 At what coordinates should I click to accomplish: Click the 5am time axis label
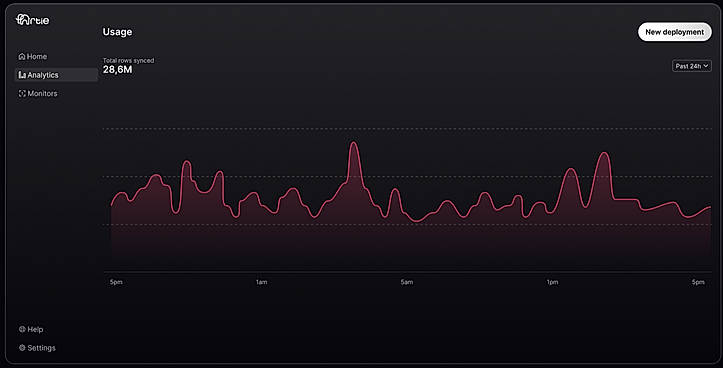(407, 282)
